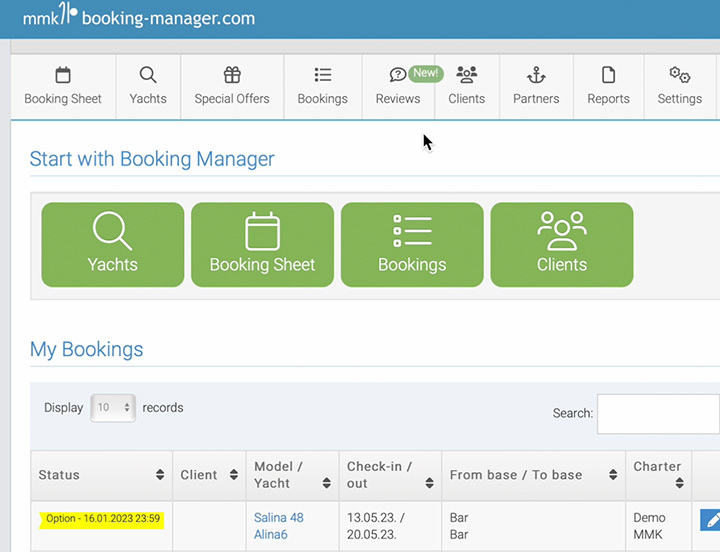
Task: Click the green Yachts tile
Action: [x=112, y=245]
